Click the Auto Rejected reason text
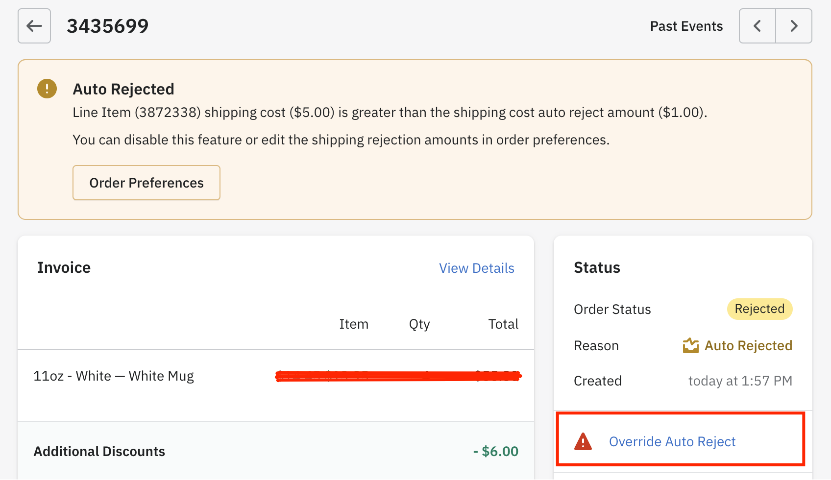 tap(748, 345)
